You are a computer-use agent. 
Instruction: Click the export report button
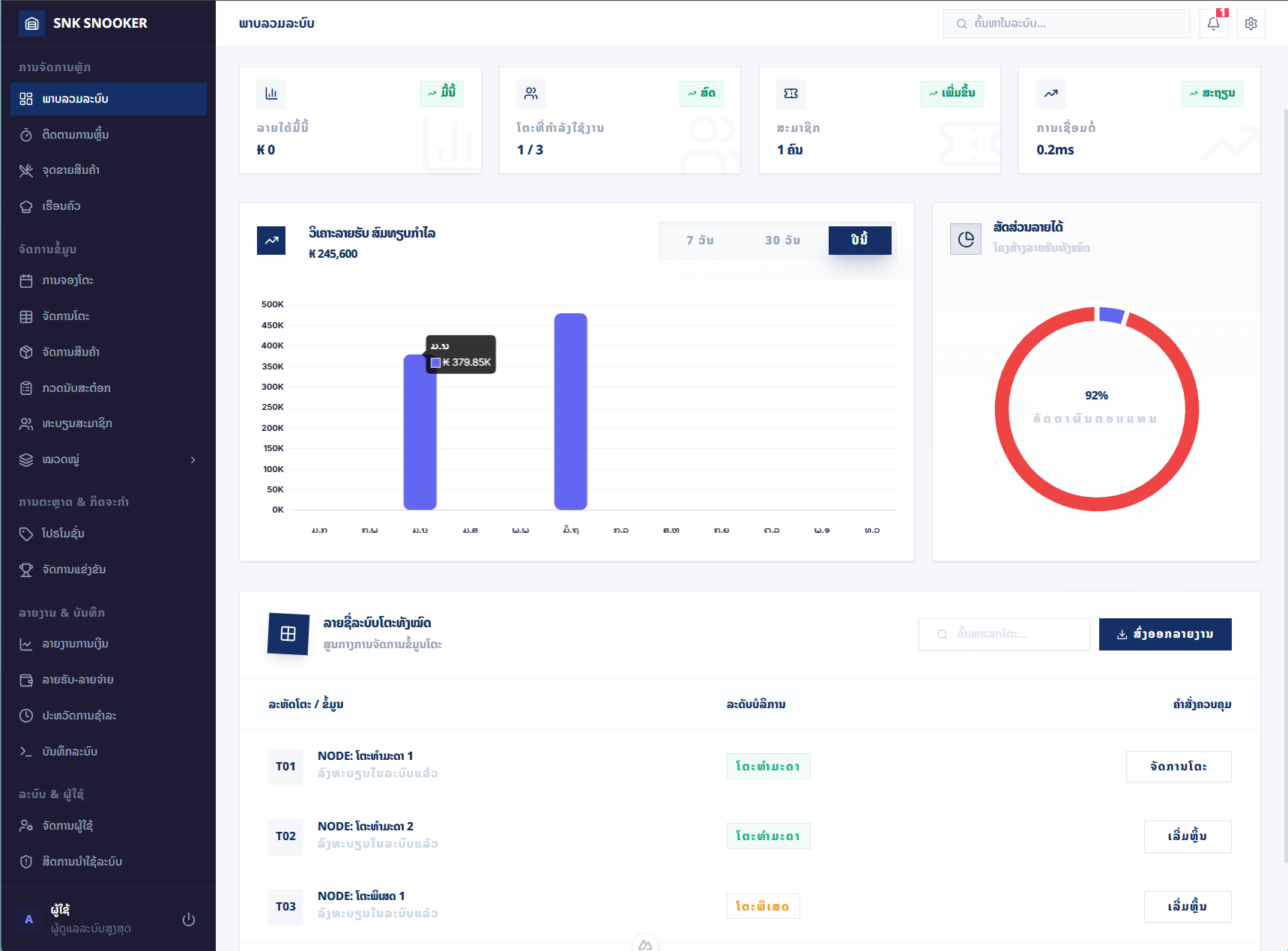click(1165, 634)
